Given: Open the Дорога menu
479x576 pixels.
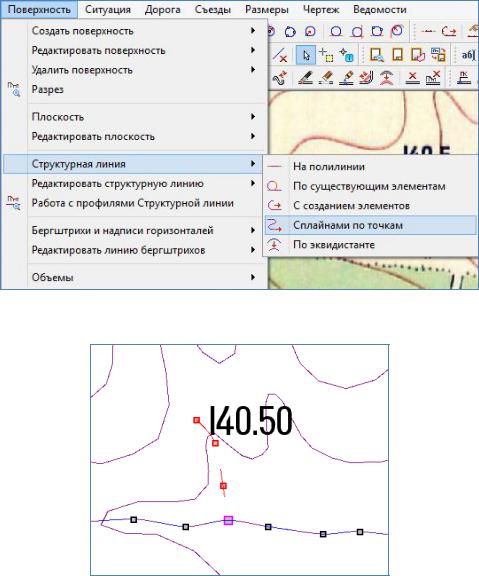Looking at the screenshot, I should [x=162, y=10].
